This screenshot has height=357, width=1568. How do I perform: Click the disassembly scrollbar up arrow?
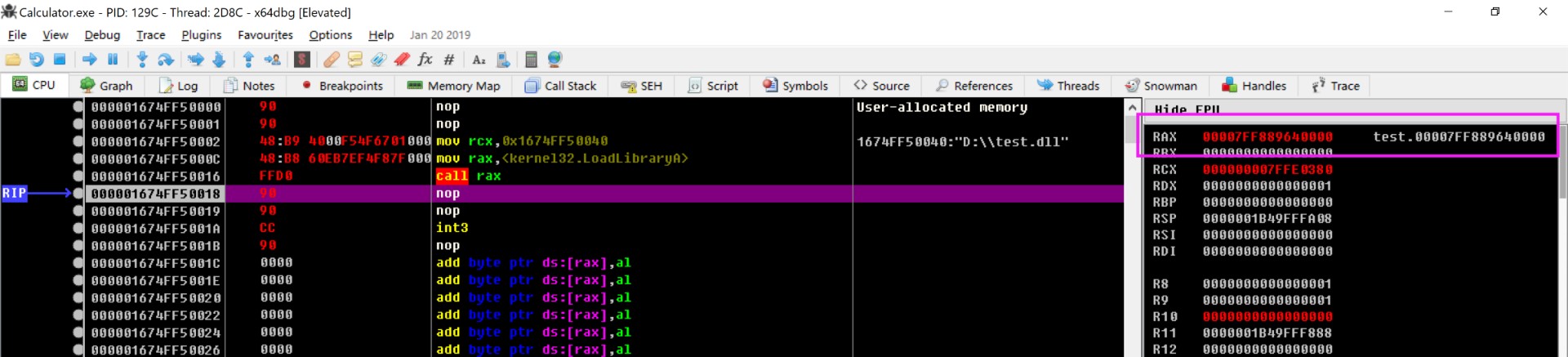(1132, 108)
